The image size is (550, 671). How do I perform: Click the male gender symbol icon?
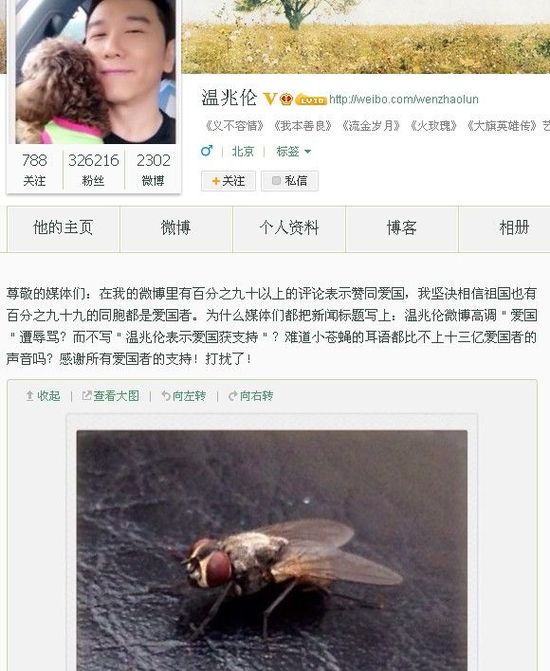click(207, 151)
